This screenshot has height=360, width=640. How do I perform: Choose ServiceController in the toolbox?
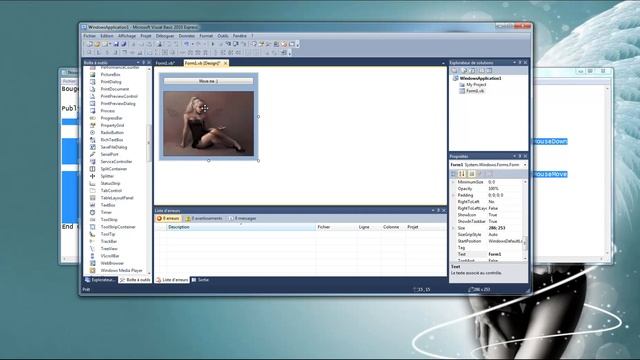click(116, 162)
